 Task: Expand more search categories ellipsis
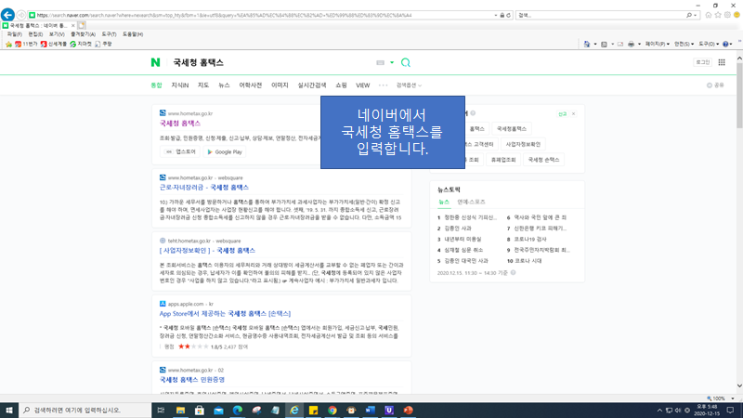[x=383, y=85]
